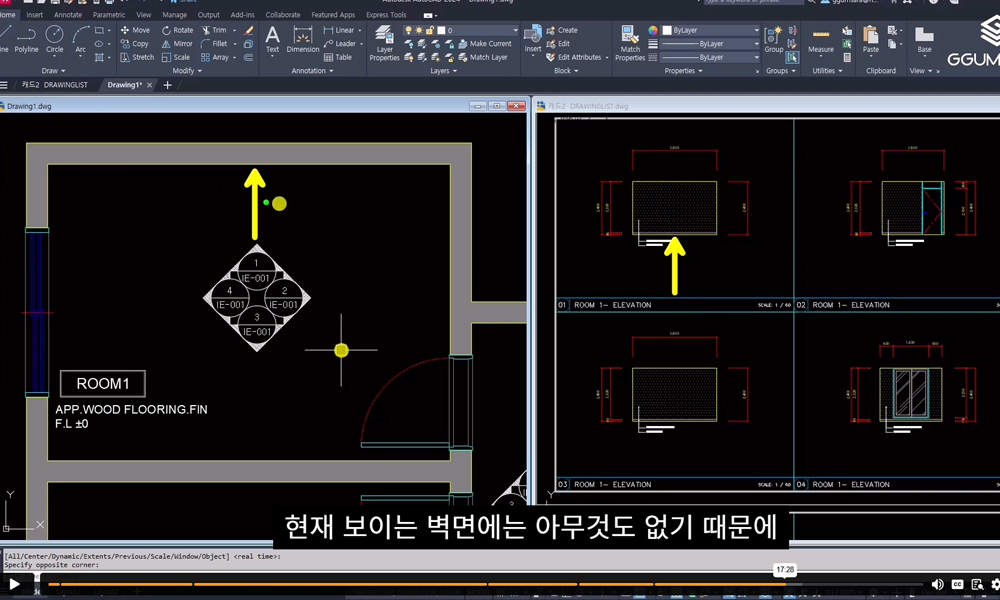Click the Move tool
Screen dimensions: 1000x600
[135, 30]
